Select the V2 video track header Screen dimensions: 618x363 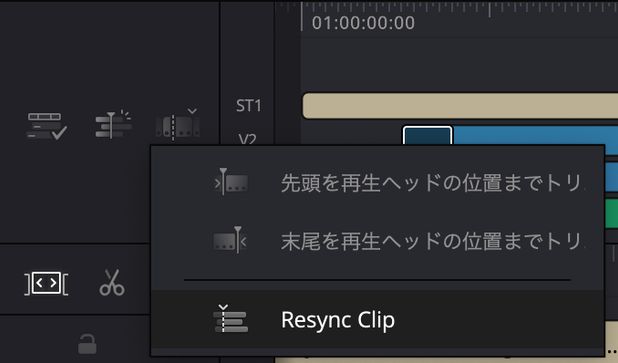248,139
